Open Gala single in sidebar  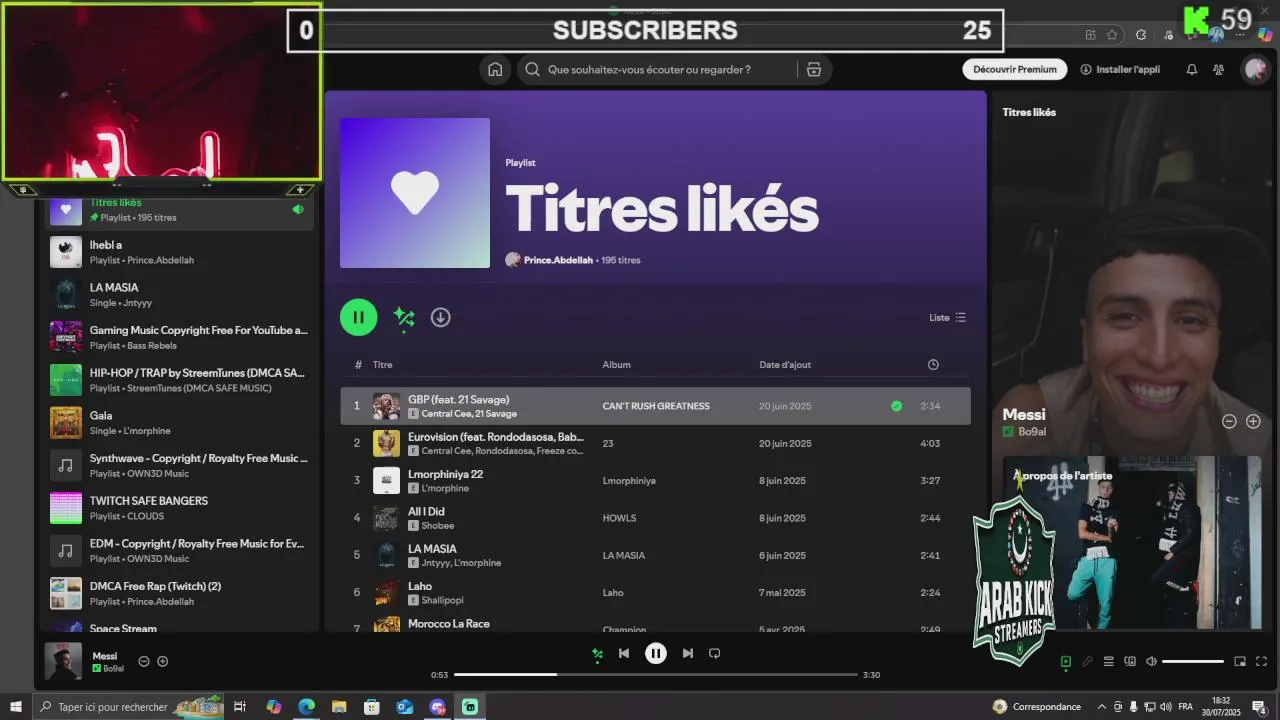[x=180, y=422]
